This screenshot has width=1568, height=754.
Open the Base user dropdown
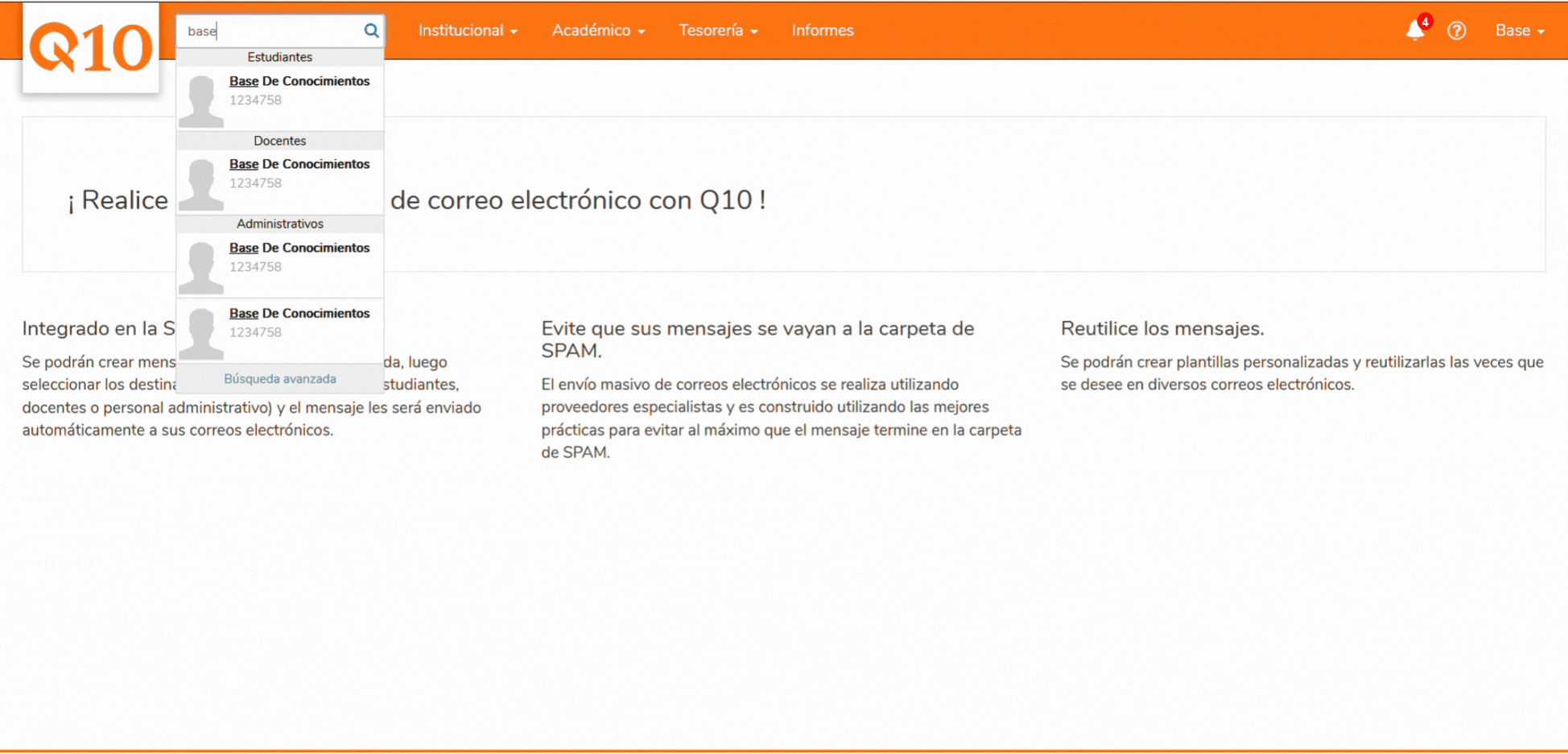[1520, 31]
